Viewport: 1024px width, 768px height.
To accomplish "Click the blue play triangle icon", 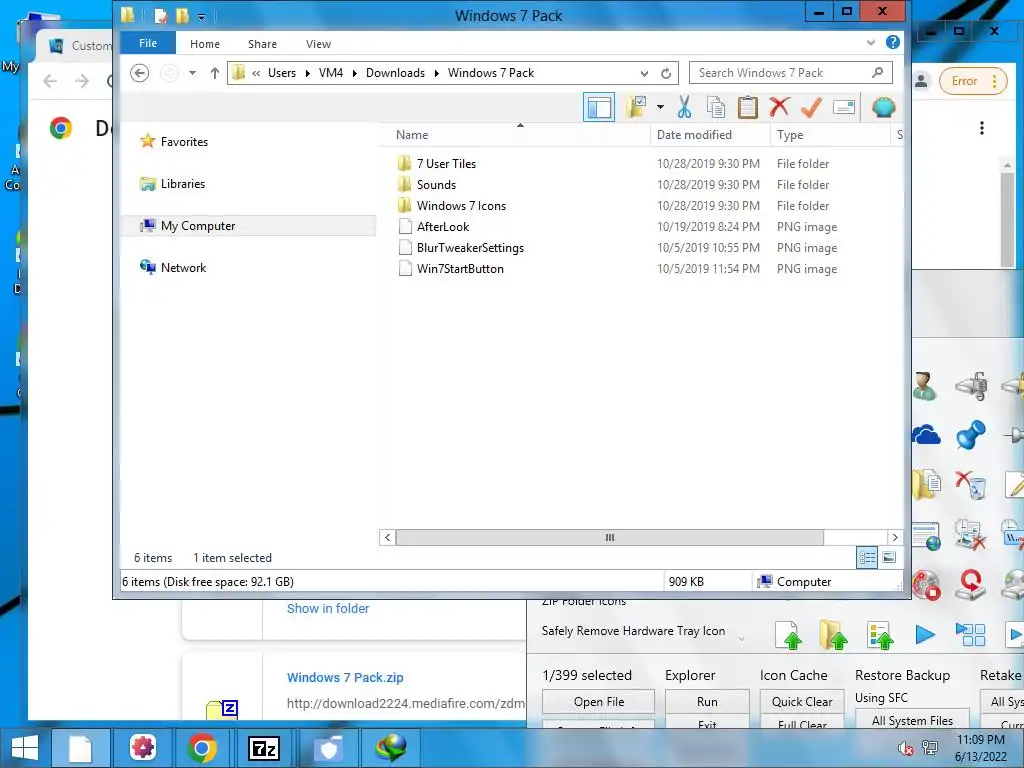I will click(925, 634).
